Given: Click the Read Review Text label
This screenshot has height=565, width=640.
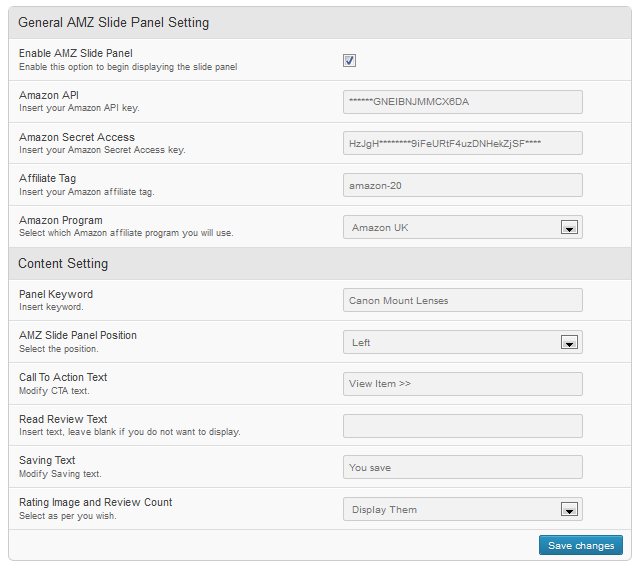Looking at the screenshot, I should point(63,419).
